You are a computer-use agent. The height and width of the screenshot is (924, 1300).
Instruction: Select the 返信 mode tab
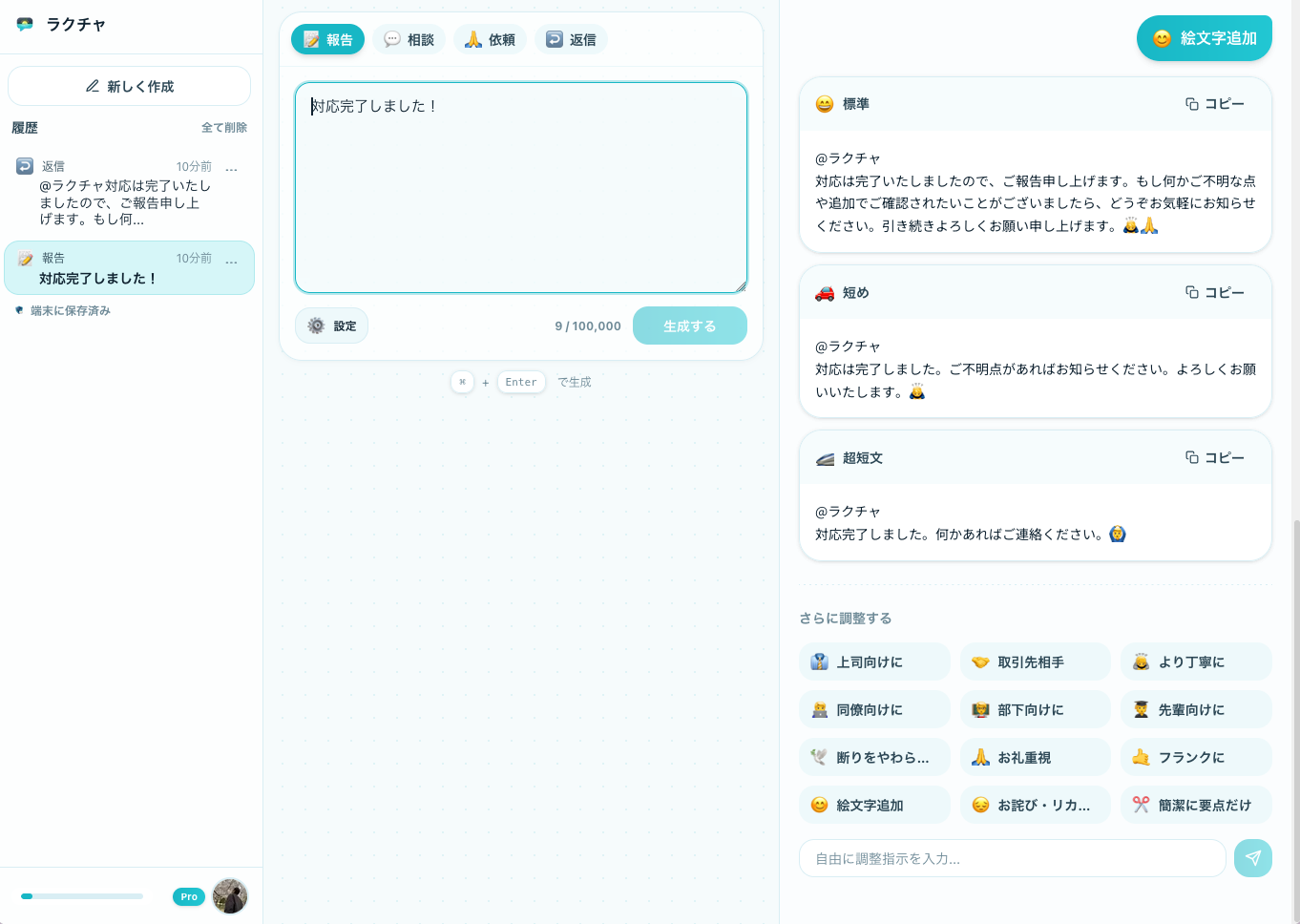[571, 39]
